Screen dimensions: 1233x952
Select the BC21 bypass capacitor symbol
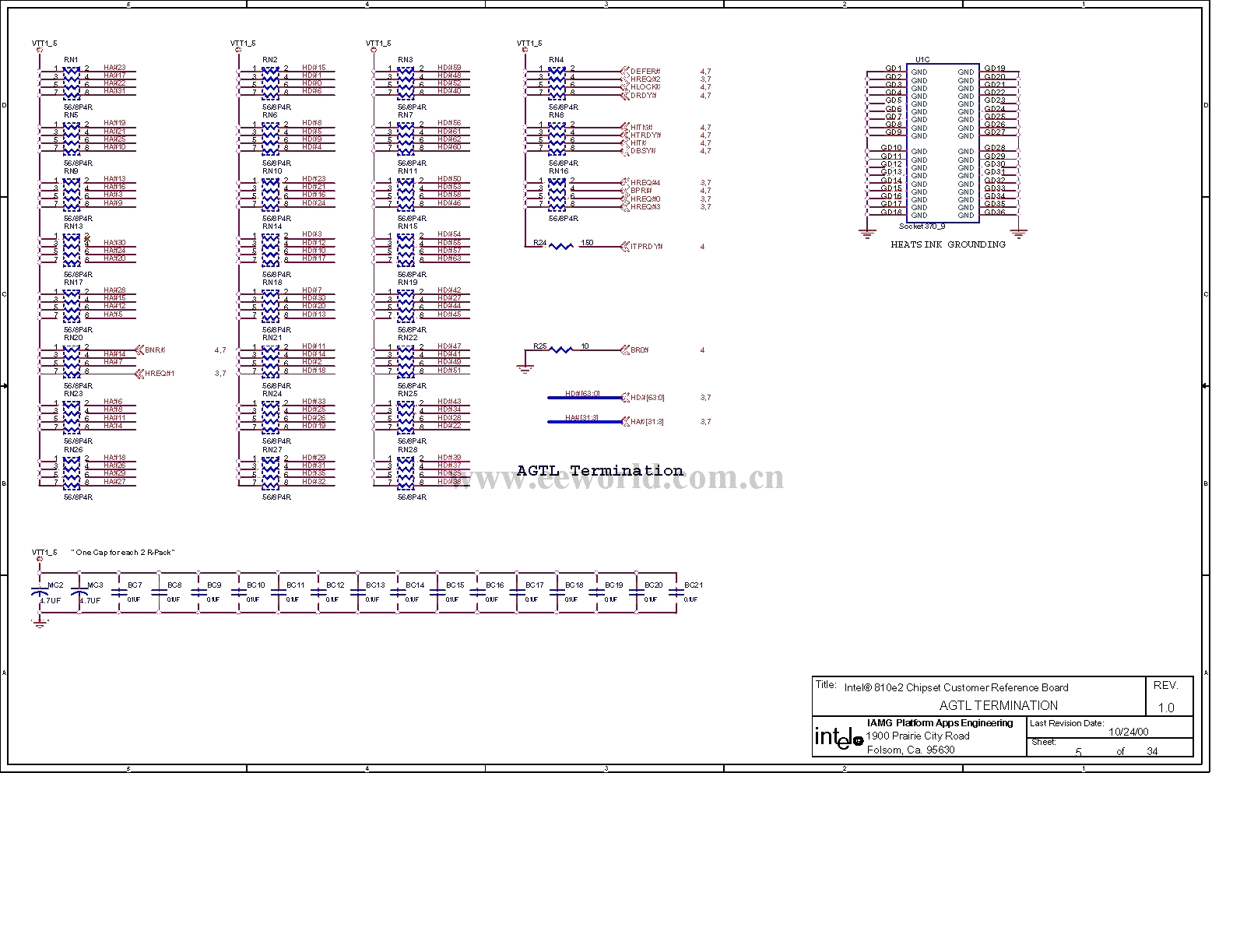(676, 592)
